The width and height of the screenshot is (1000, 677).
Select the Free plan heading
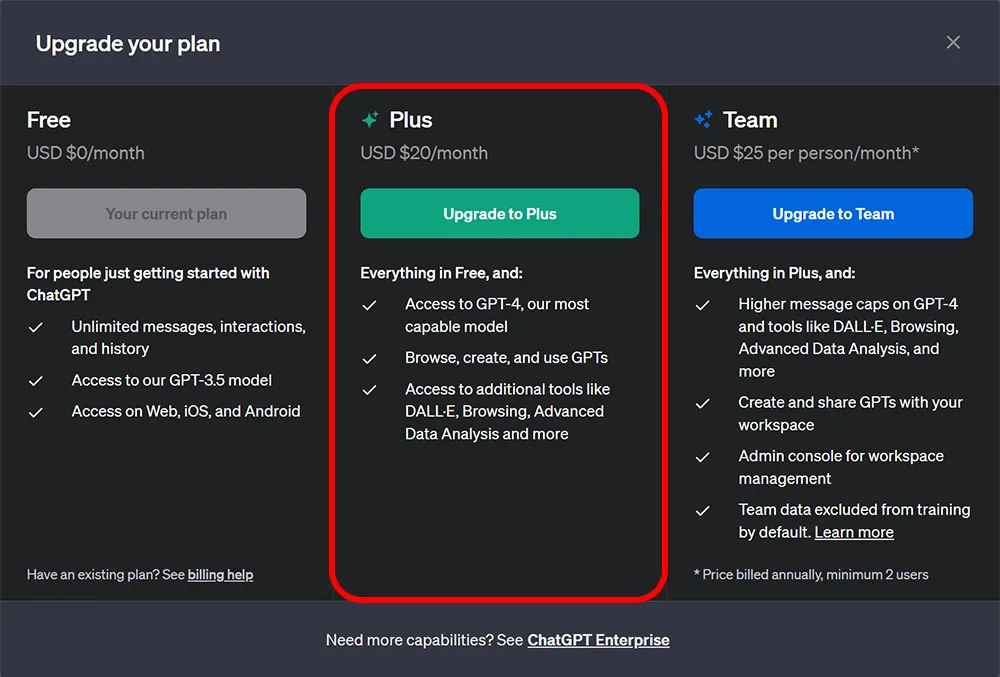[48, 120]
